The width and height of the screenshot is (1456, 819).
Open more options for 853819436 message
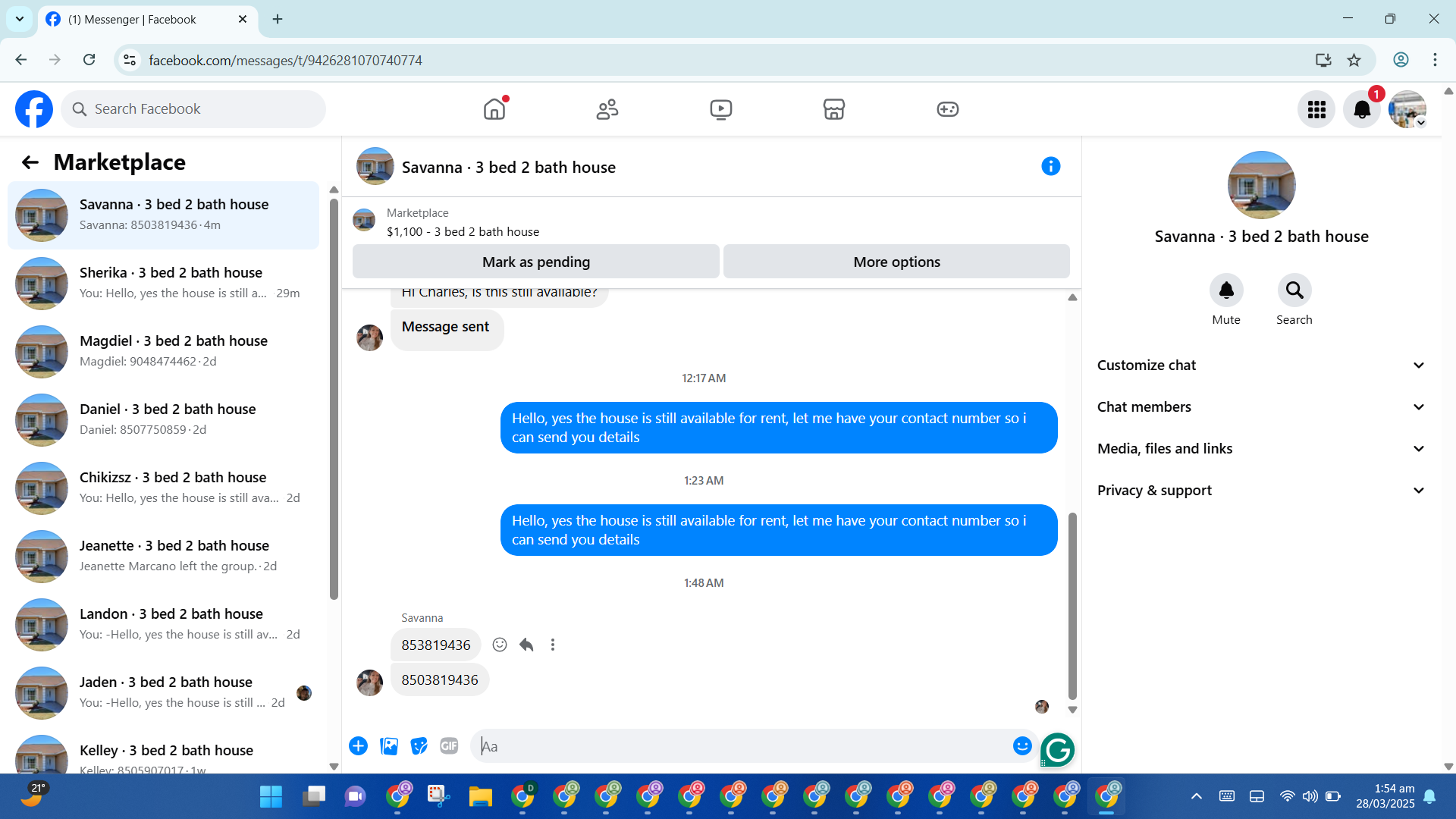pyautogui.click(x=553, y=645)
